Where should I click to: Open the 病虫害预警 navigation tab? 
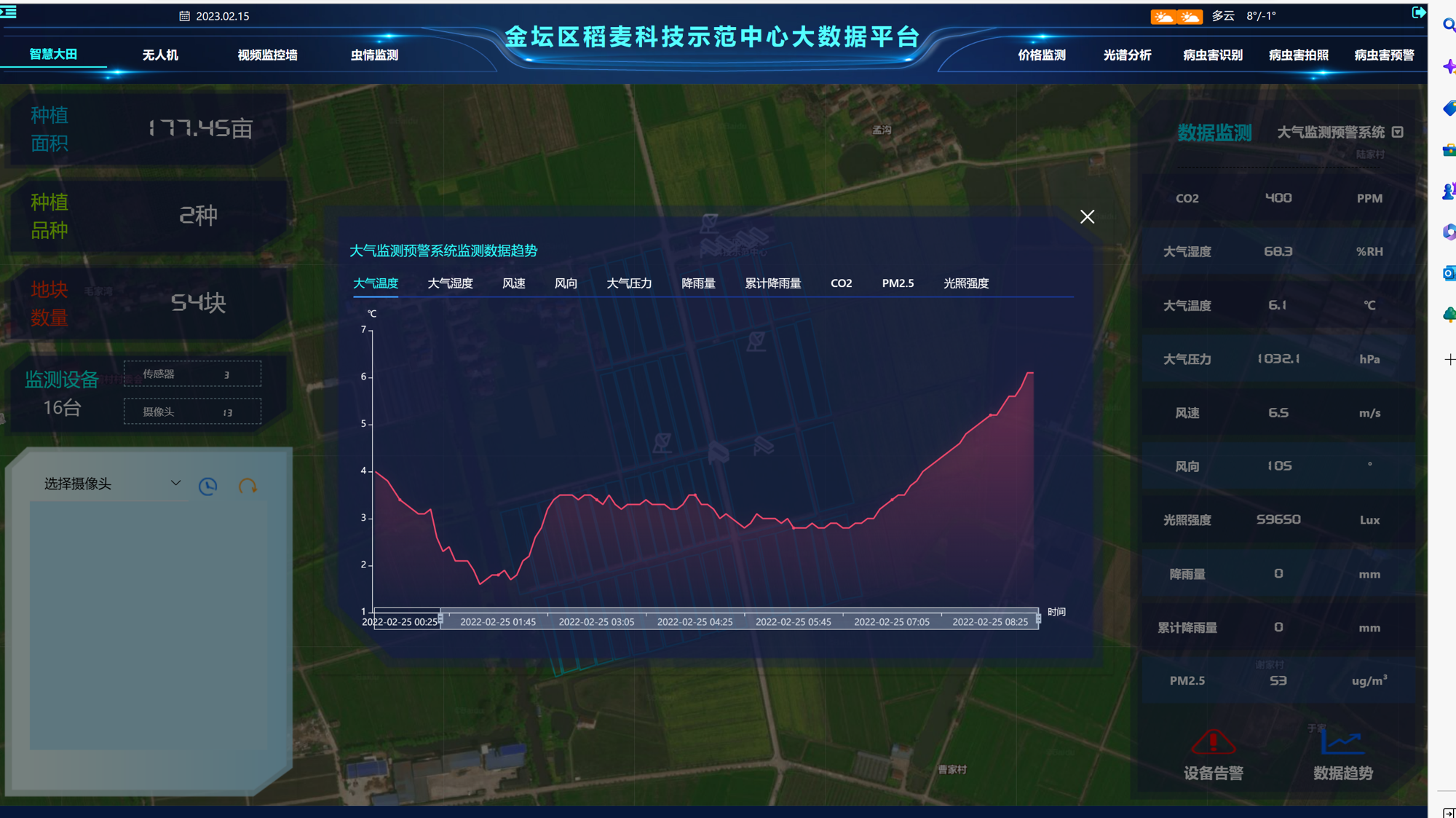(1384, 55)
